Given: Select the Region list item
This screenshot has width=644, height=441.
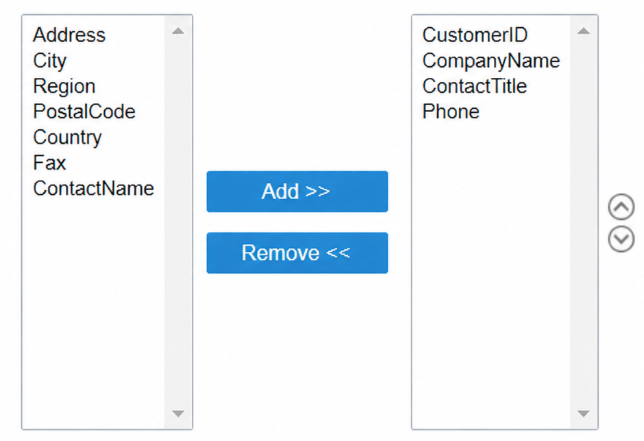Looking at the screenshot, I should click(64, 87).
